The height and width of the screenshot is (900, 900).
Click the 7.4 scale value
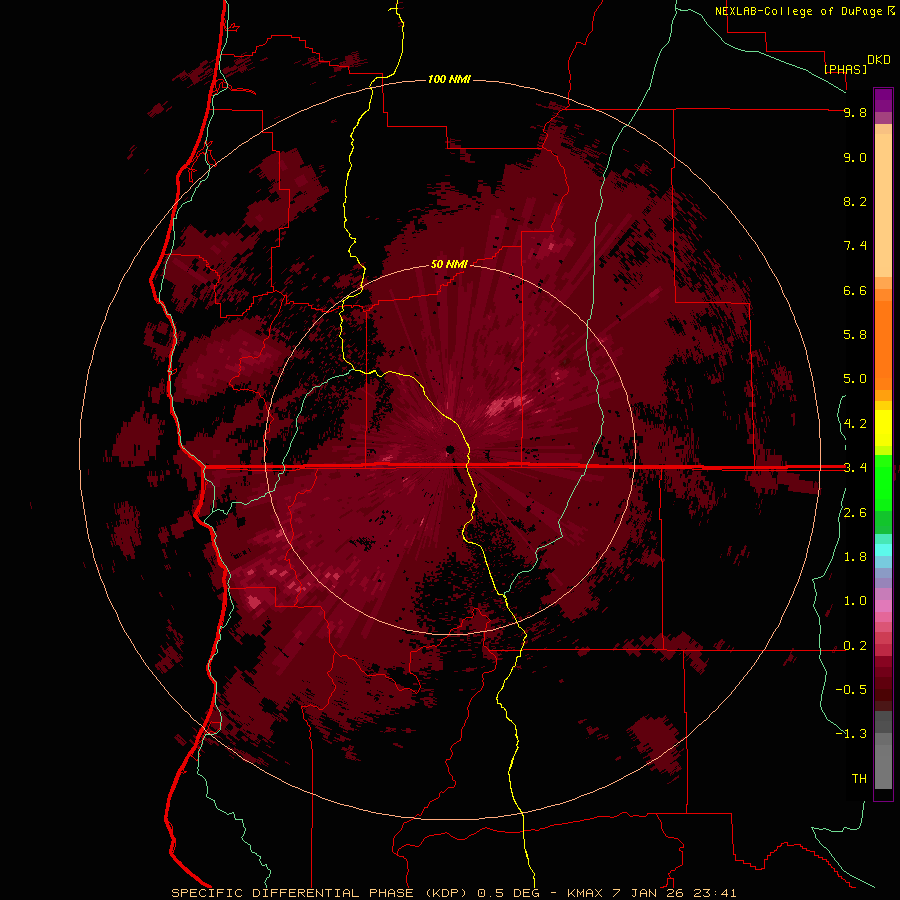[855, 246]
